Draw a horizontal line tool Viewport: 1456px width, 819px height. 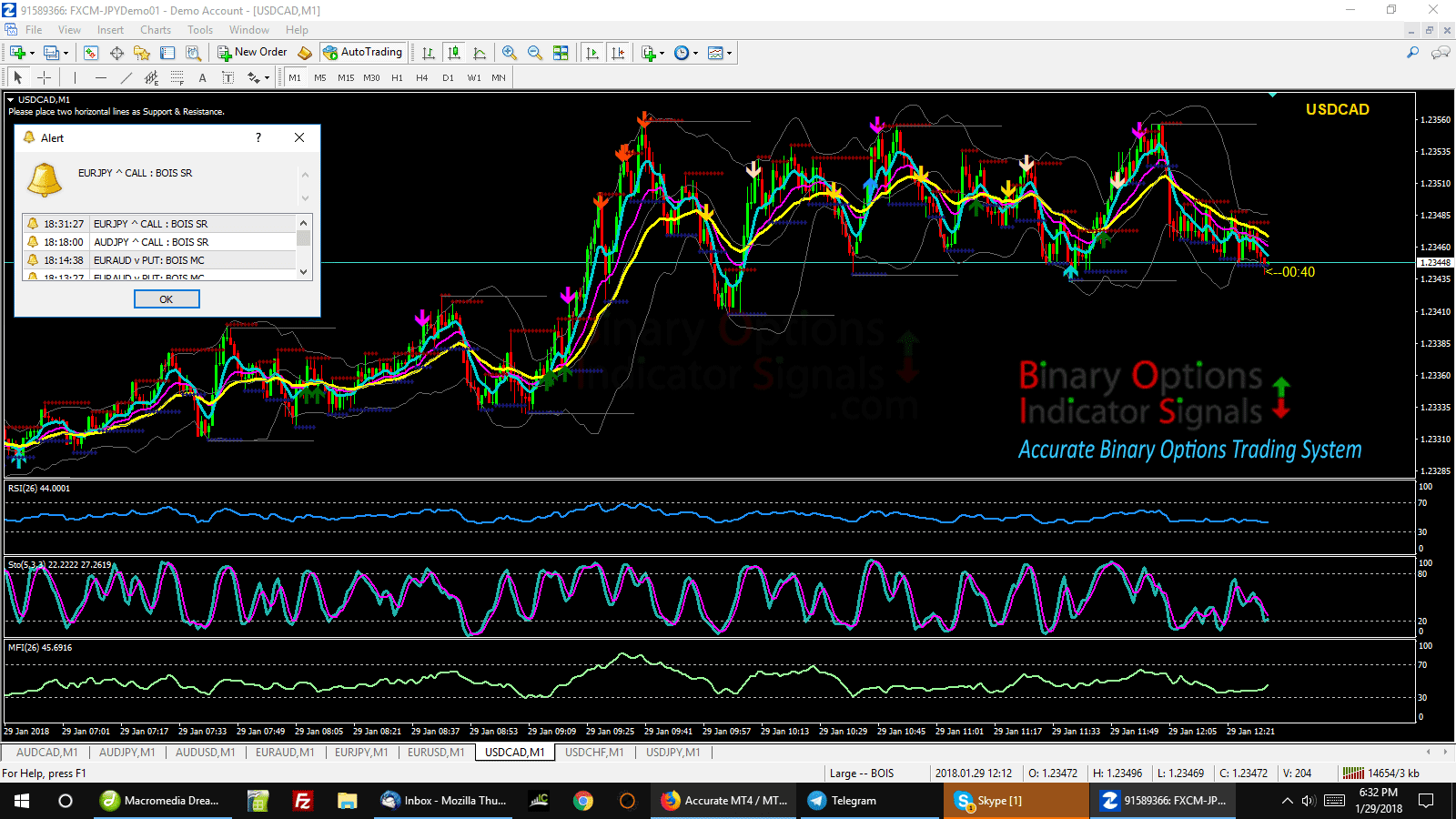[x=101, y=77]
